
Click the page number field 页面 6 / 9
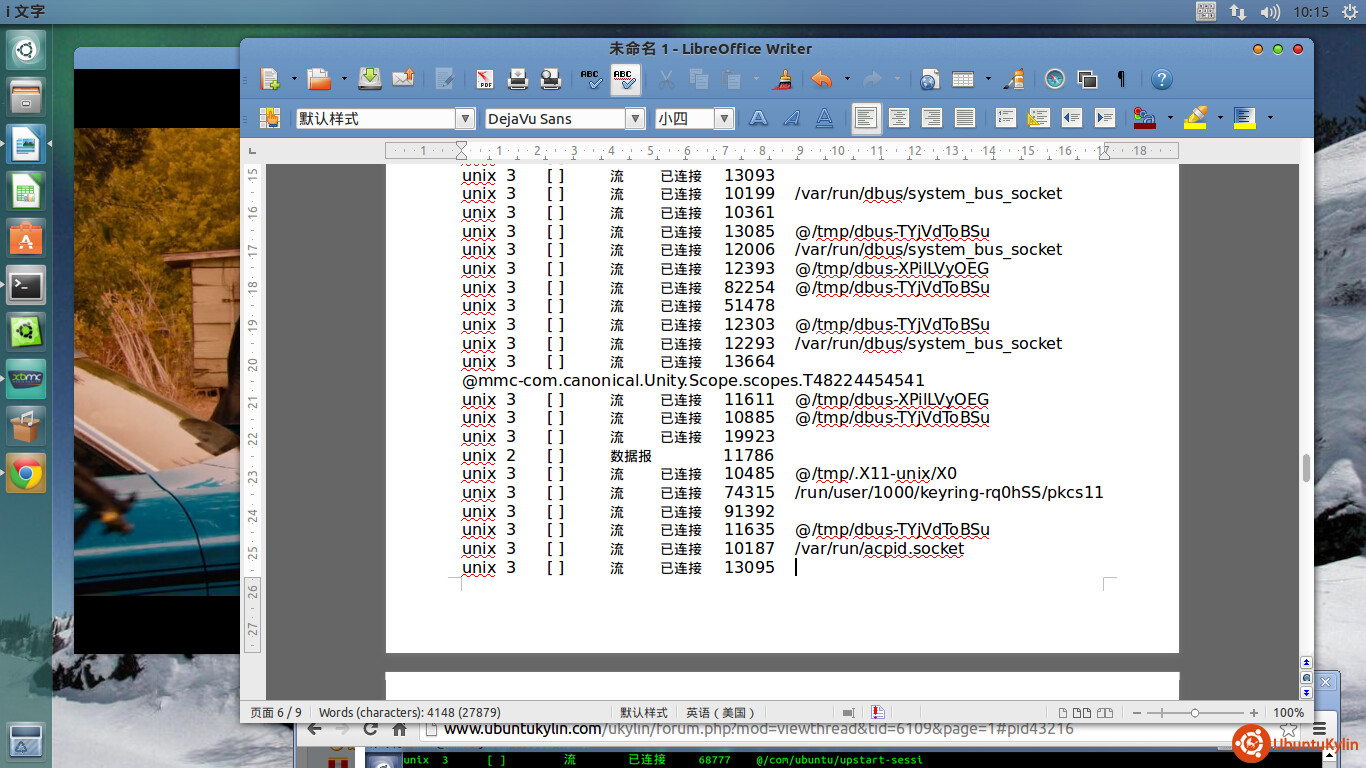276,713
